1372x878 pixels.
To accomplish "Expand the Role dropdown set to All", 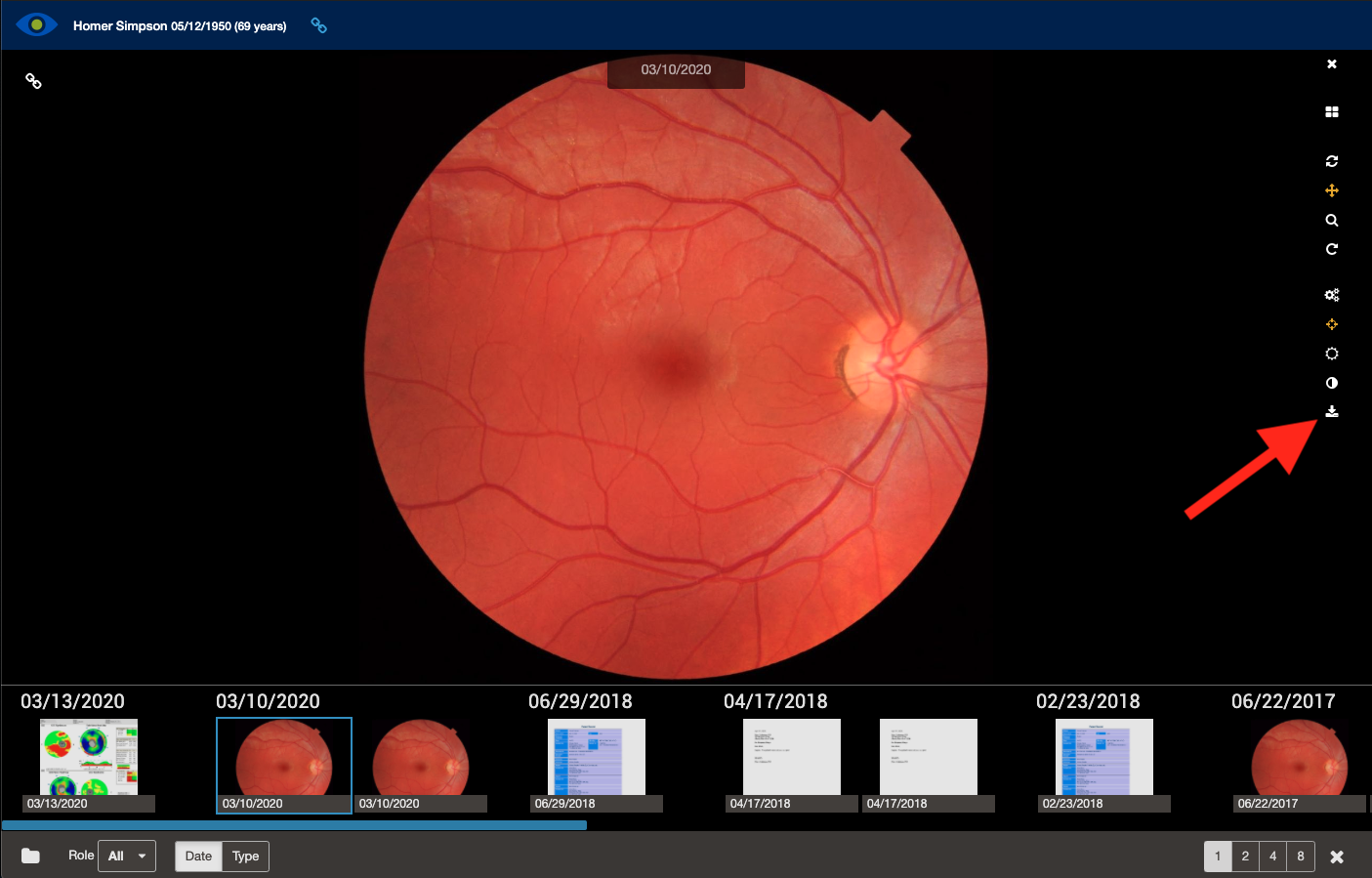I will click(127, 857).
